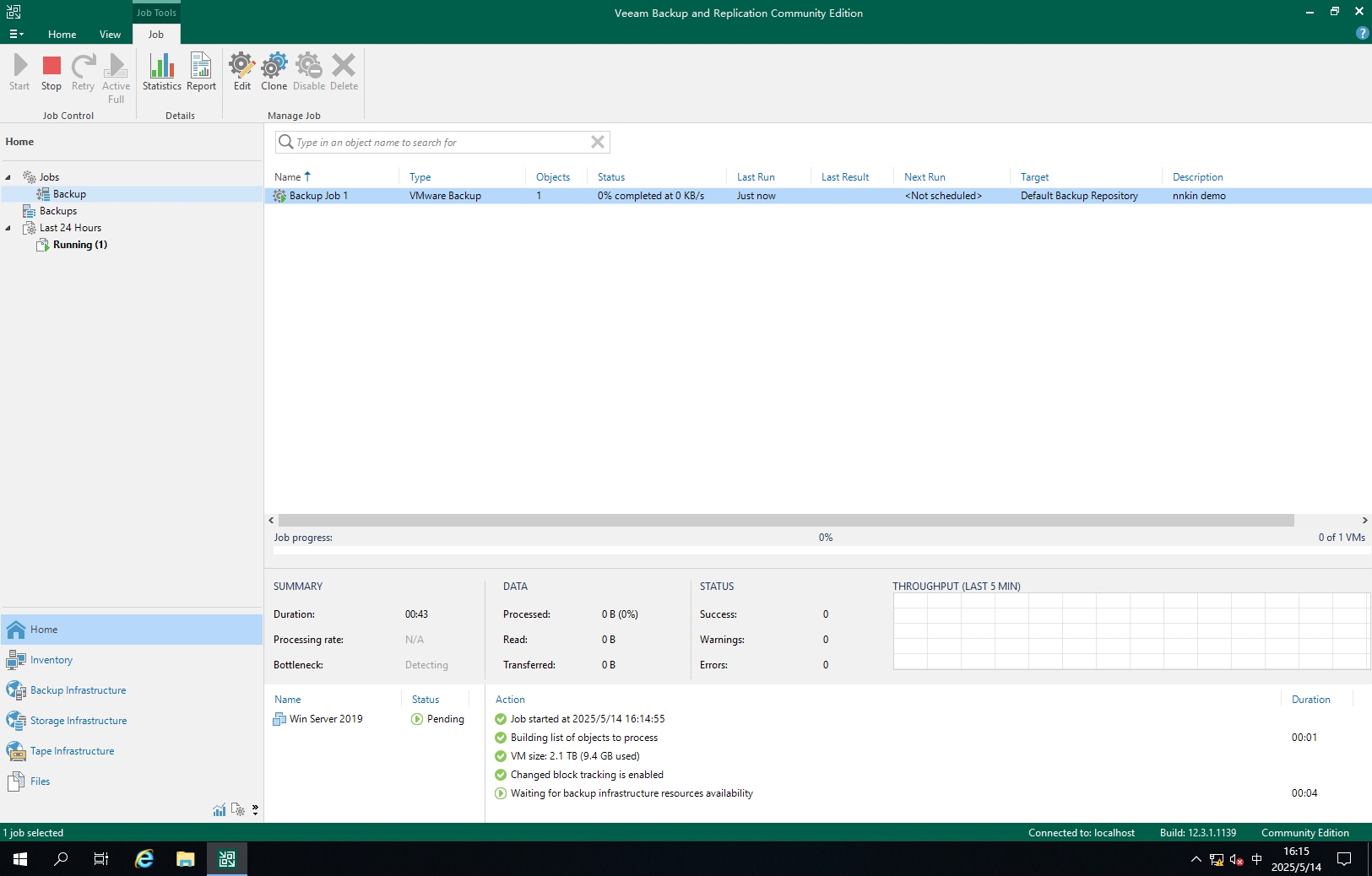Stop the running backup job
The width and height of the screenshot is (1372, 876).
[x=52, y=73]
